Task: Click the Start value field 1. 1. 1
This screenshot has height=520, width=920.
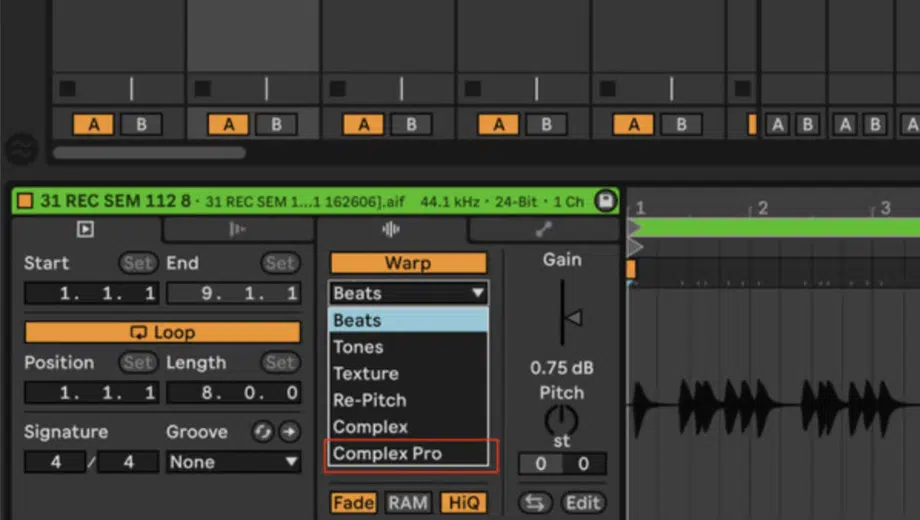Action: coord(92,293)
